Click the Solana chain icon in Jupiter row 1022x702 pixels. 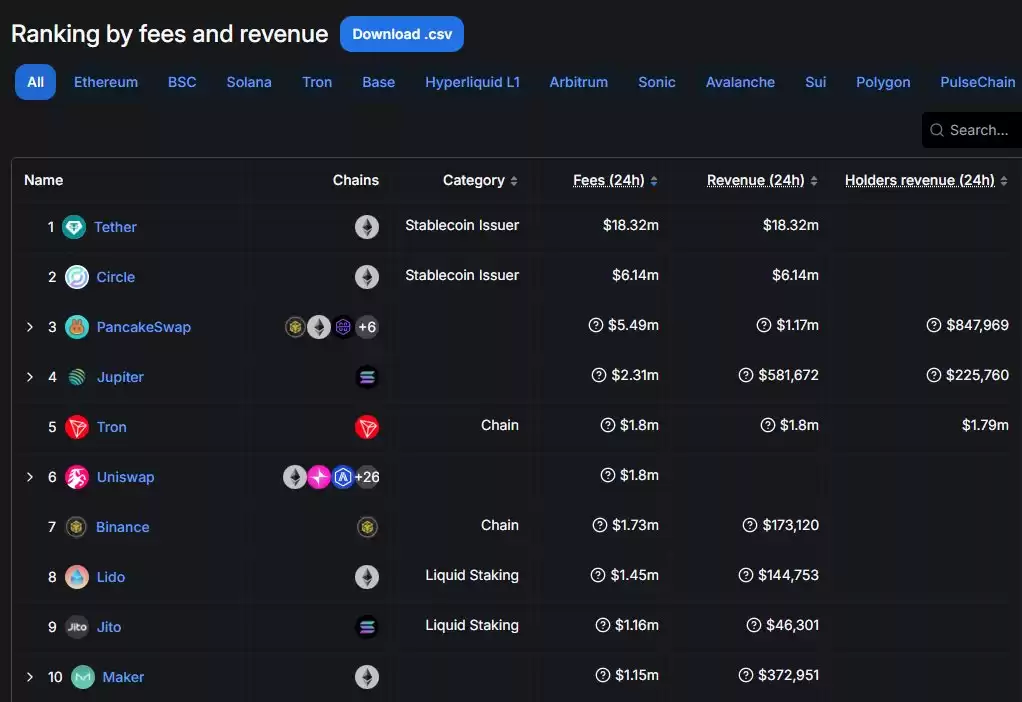coord(367,377)
